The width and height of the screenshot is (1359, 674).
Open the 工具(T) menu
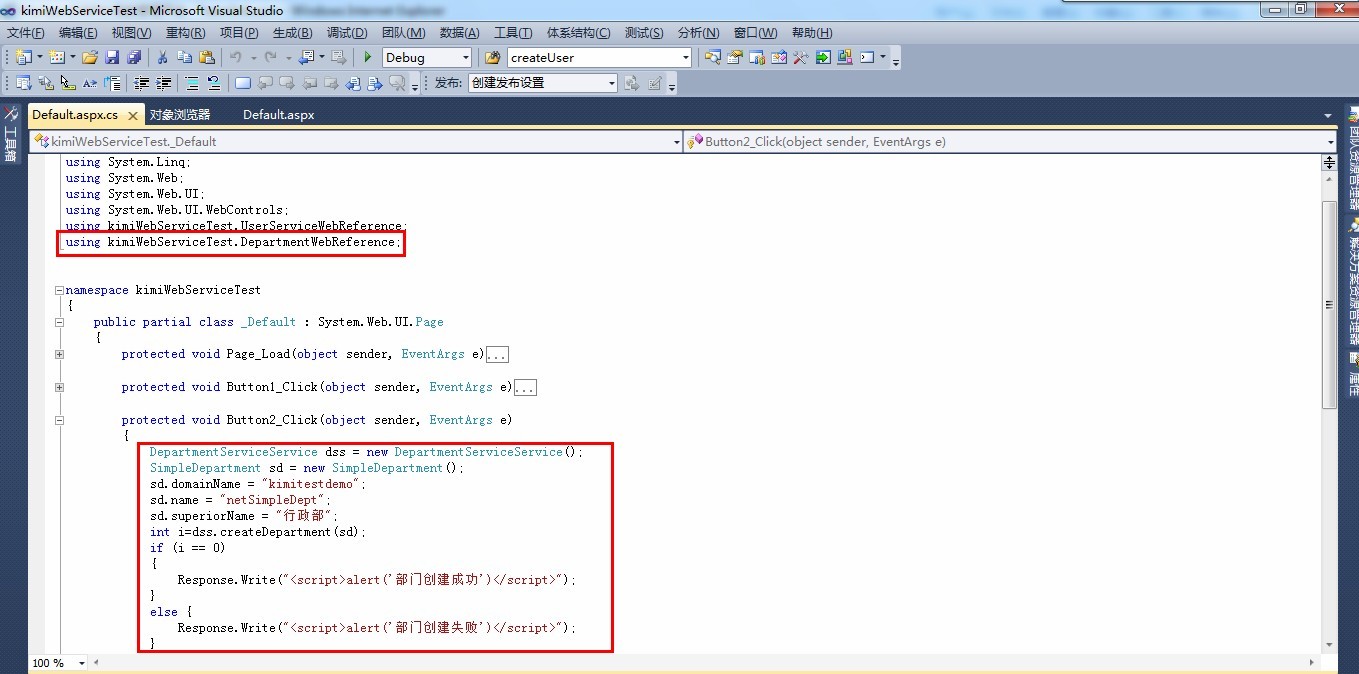coord(513,33)
